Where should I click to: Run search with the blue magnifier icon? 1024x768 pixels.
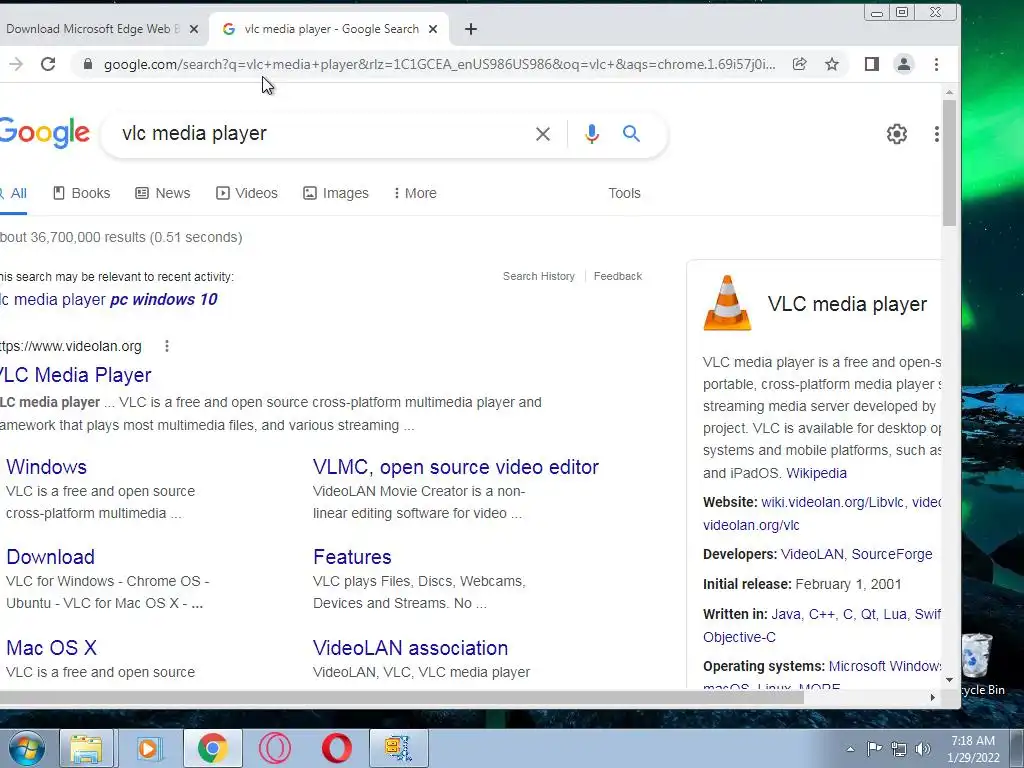pyautogui.click(x=631, y=134)
